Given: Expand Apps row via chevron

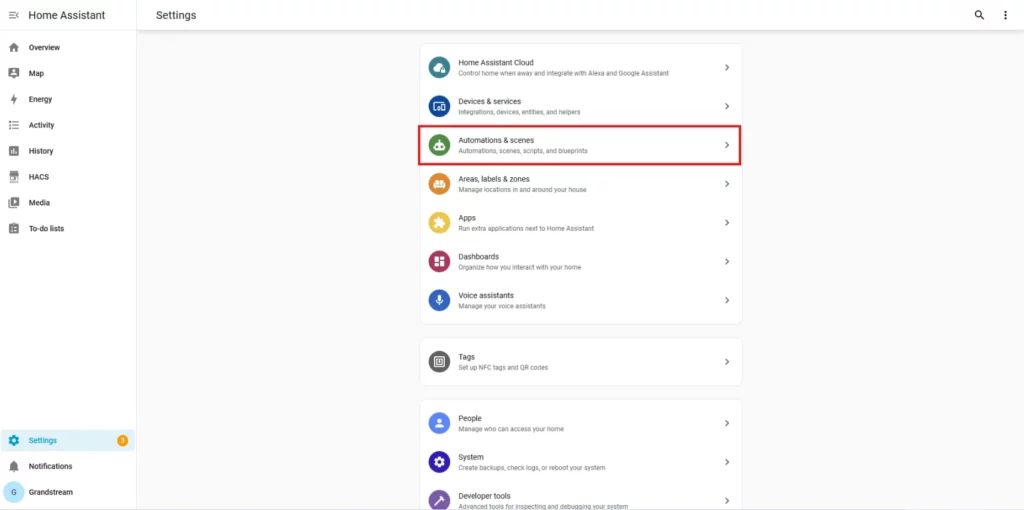Looking at the screenshot, I should tap(727, 223).
